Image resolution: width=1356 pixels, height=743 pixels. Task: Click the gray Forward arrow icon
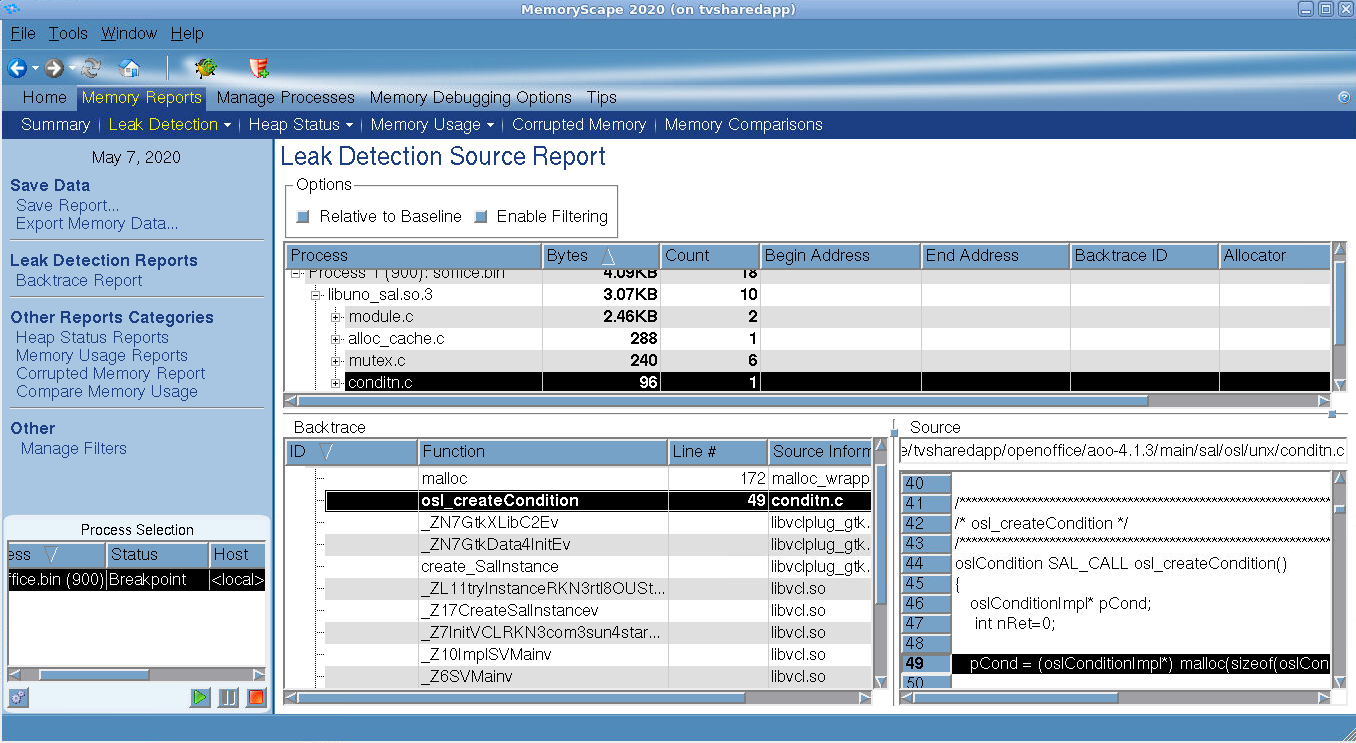point(54,68)
